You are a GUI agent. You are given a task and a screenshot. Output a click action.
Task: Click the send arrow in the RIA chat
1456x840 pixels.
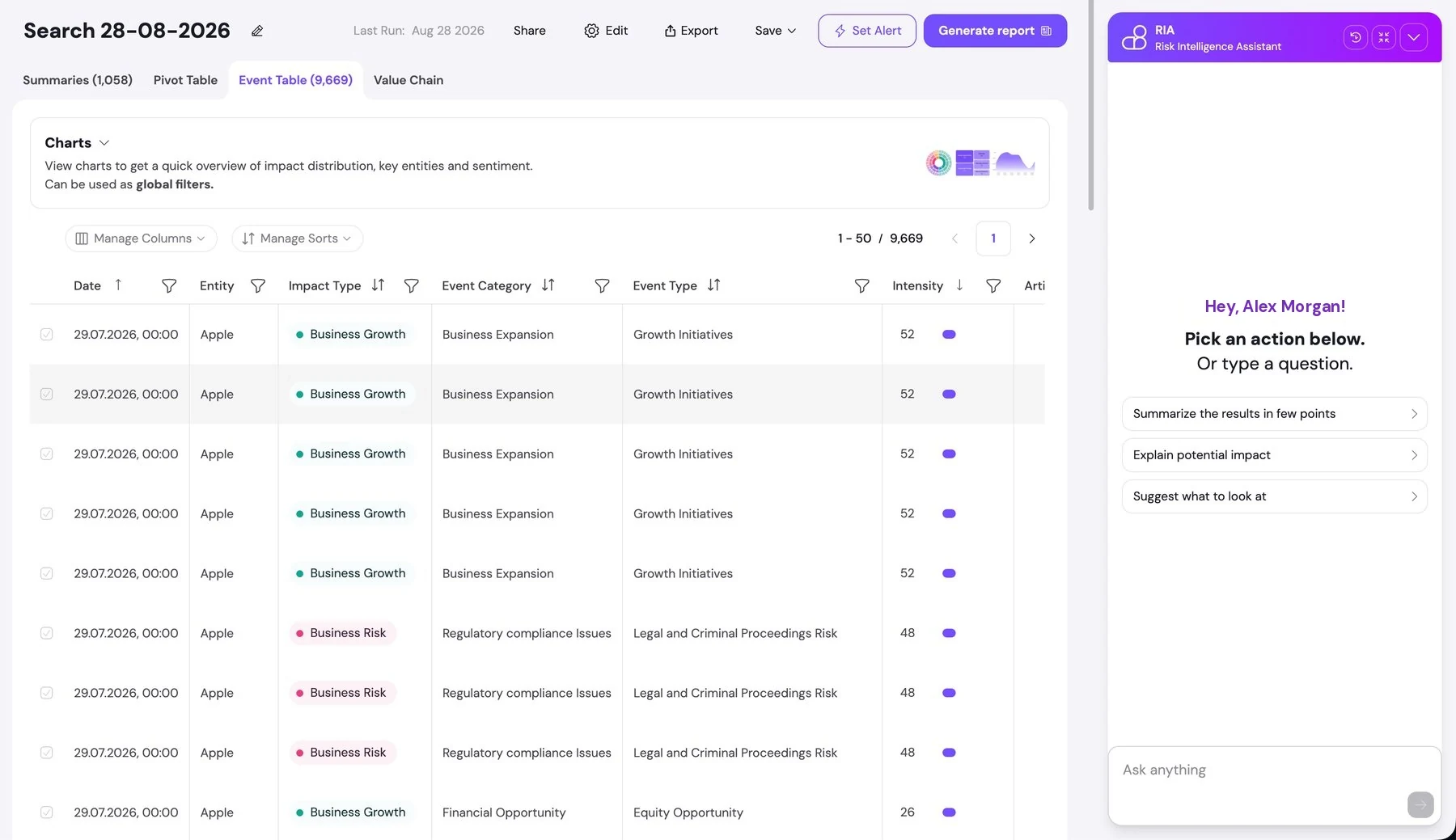[1420, 804]
